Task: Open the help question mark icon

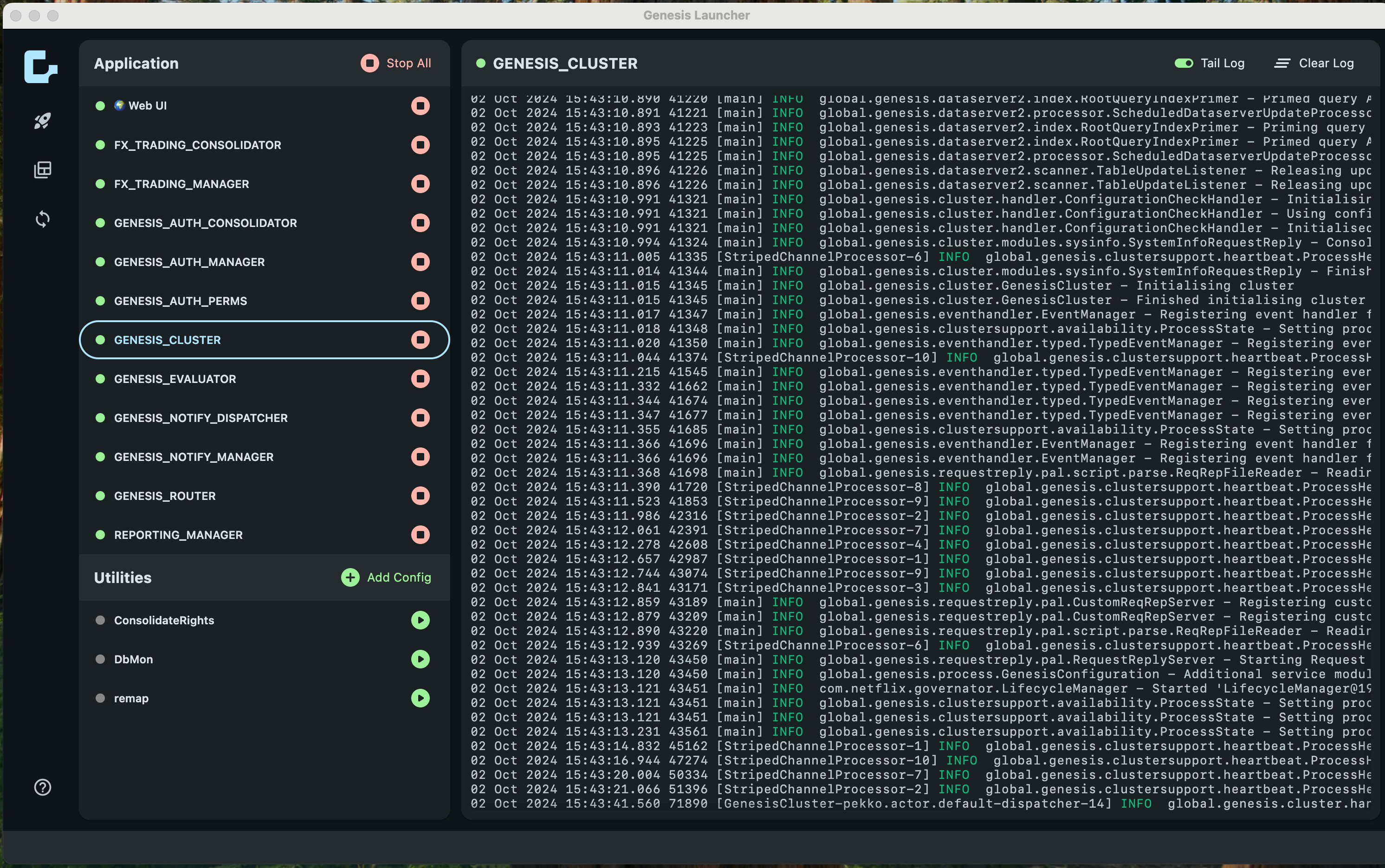Action: pyautogui.click(x=43, y=787)
